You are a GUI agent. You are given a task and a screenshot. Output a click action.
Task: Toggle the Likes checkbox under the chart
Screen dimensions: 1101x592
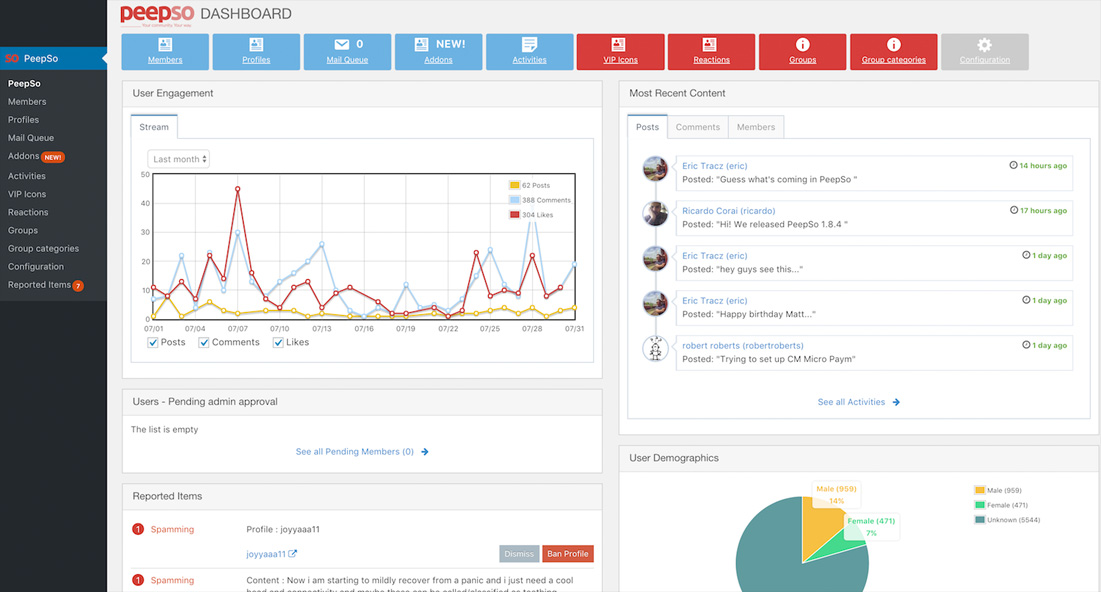click(x=278, y=342)
